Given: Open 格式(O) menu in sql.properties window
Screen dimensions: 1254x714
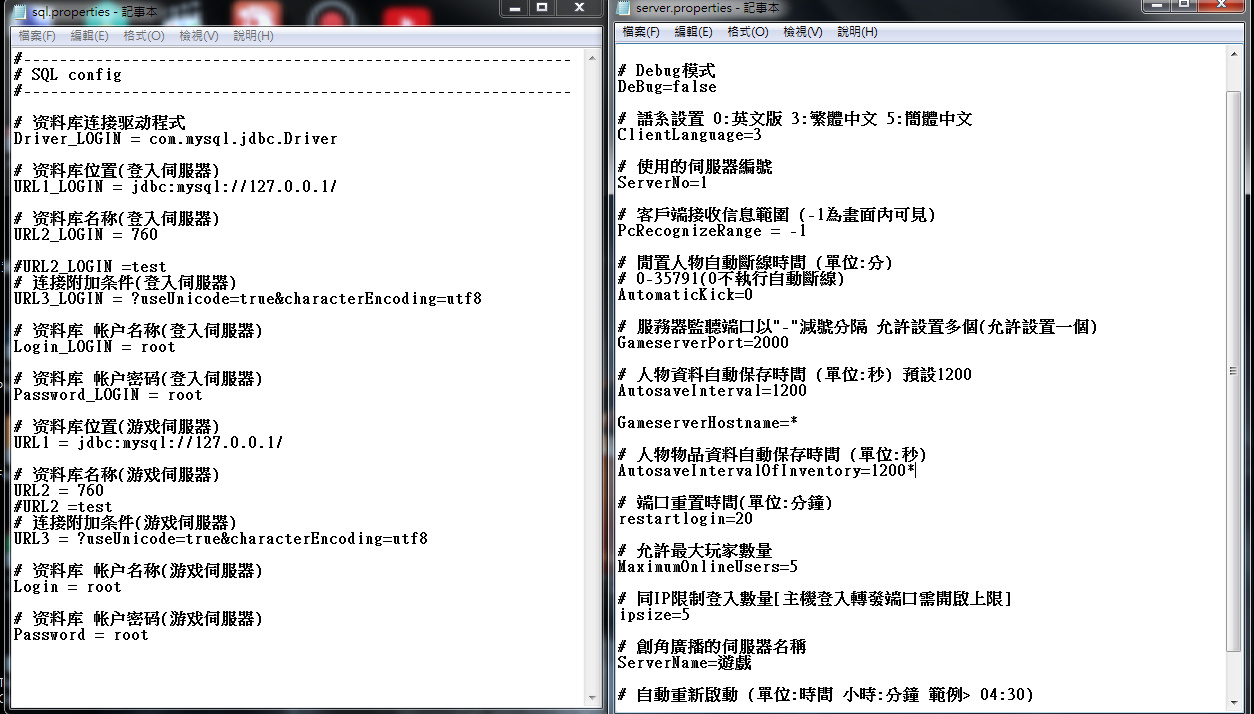Looking at the screenshot, I should click(x=144, y=36).
